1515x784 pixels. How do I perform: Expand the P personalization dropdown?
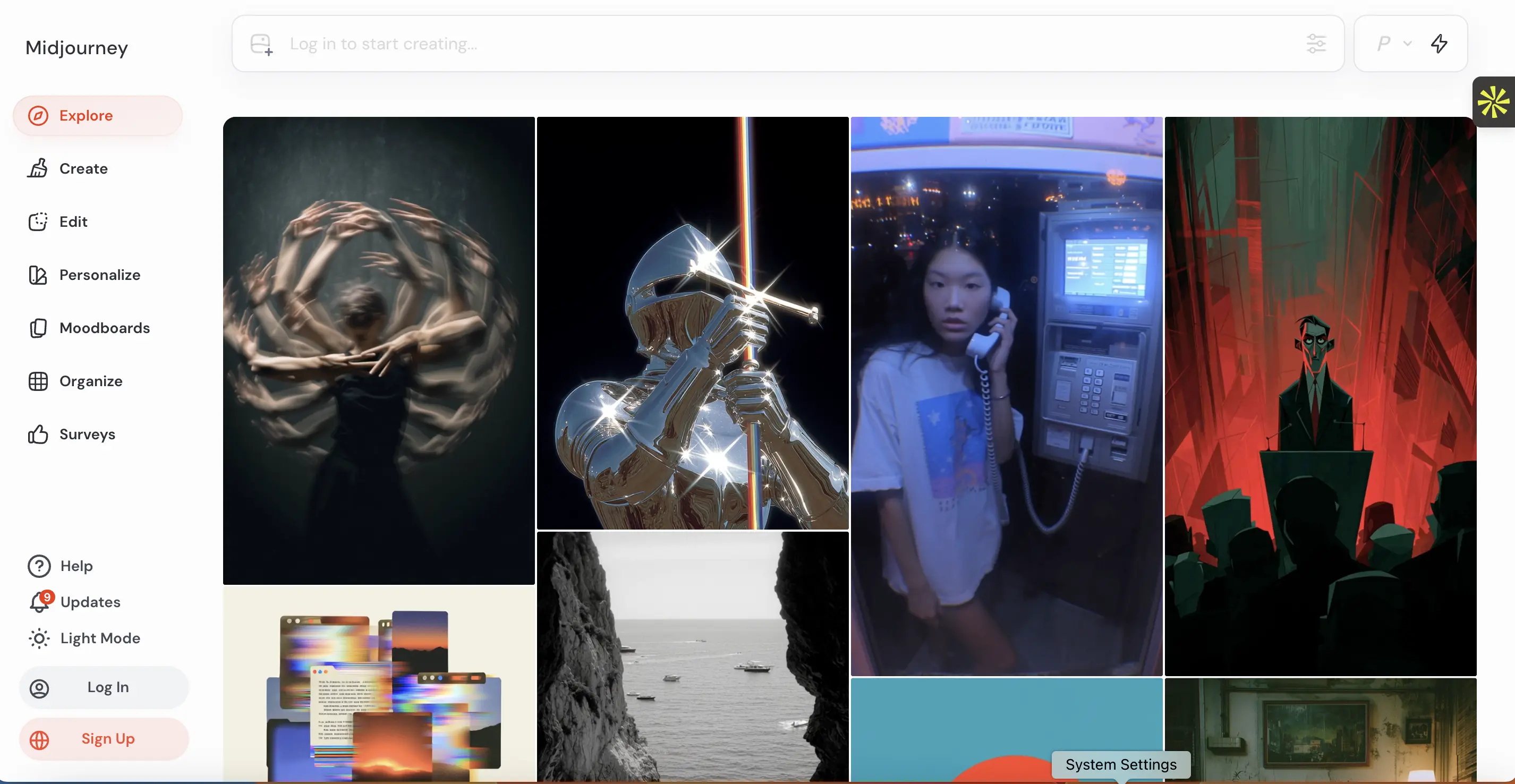point(1393,44)
